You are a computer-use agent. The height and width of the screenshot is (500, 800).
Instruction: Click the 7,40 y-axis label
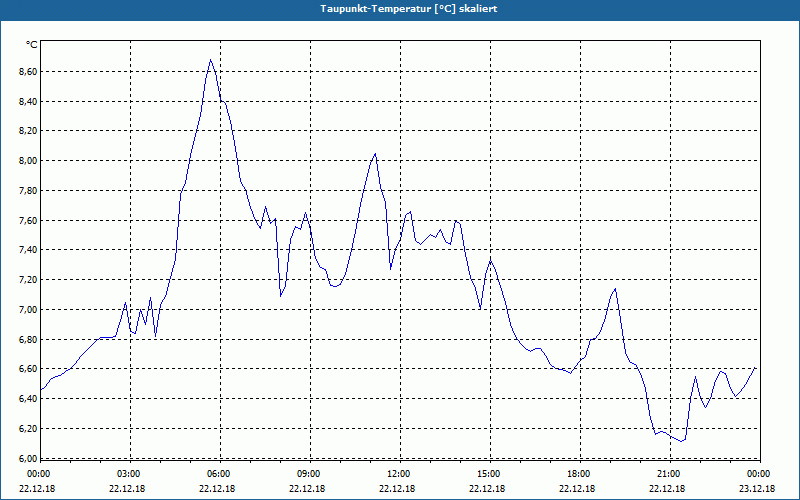tap(28, 250)
